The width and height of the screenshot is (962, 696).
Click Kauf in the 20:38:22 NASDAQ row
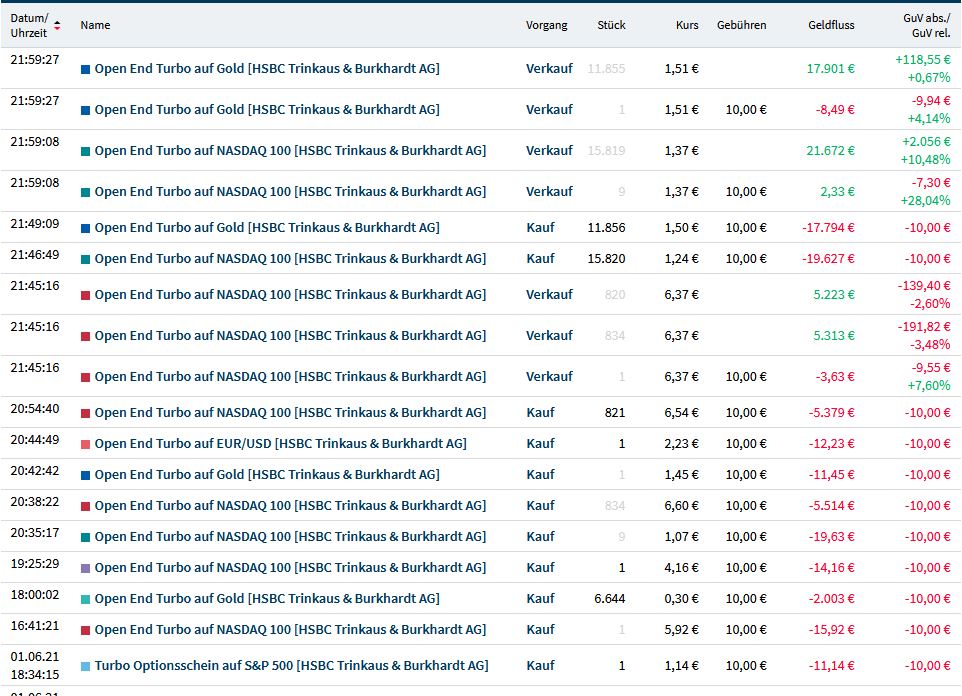coord(540,506)
